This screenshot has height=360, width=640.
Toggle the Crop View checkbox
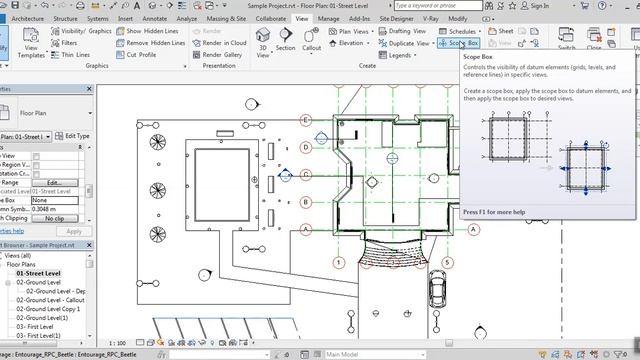(36, 156)
